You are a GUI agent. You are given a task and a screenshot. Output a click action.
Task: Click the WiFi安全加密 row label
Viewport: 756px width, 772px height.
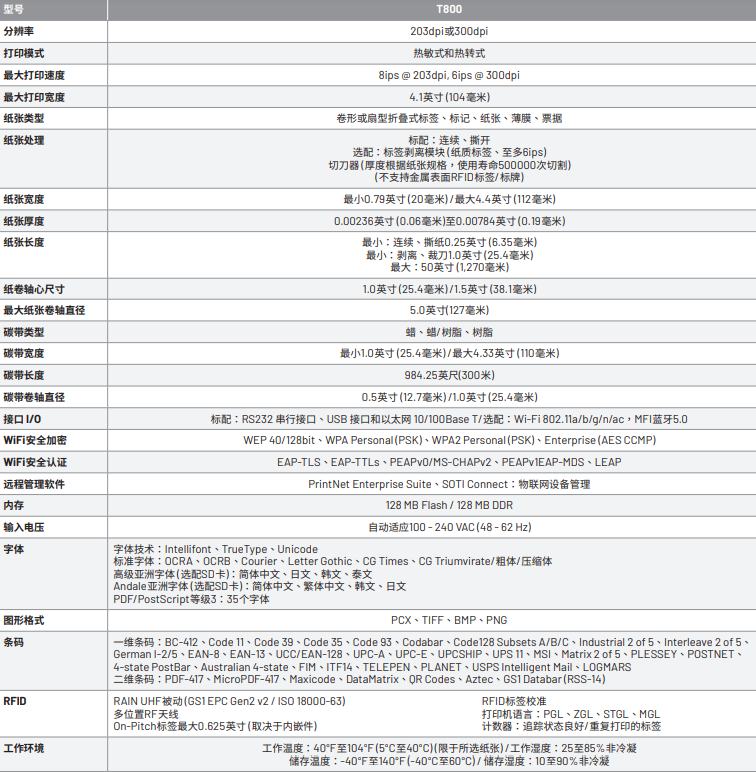[x=35, y=440]
